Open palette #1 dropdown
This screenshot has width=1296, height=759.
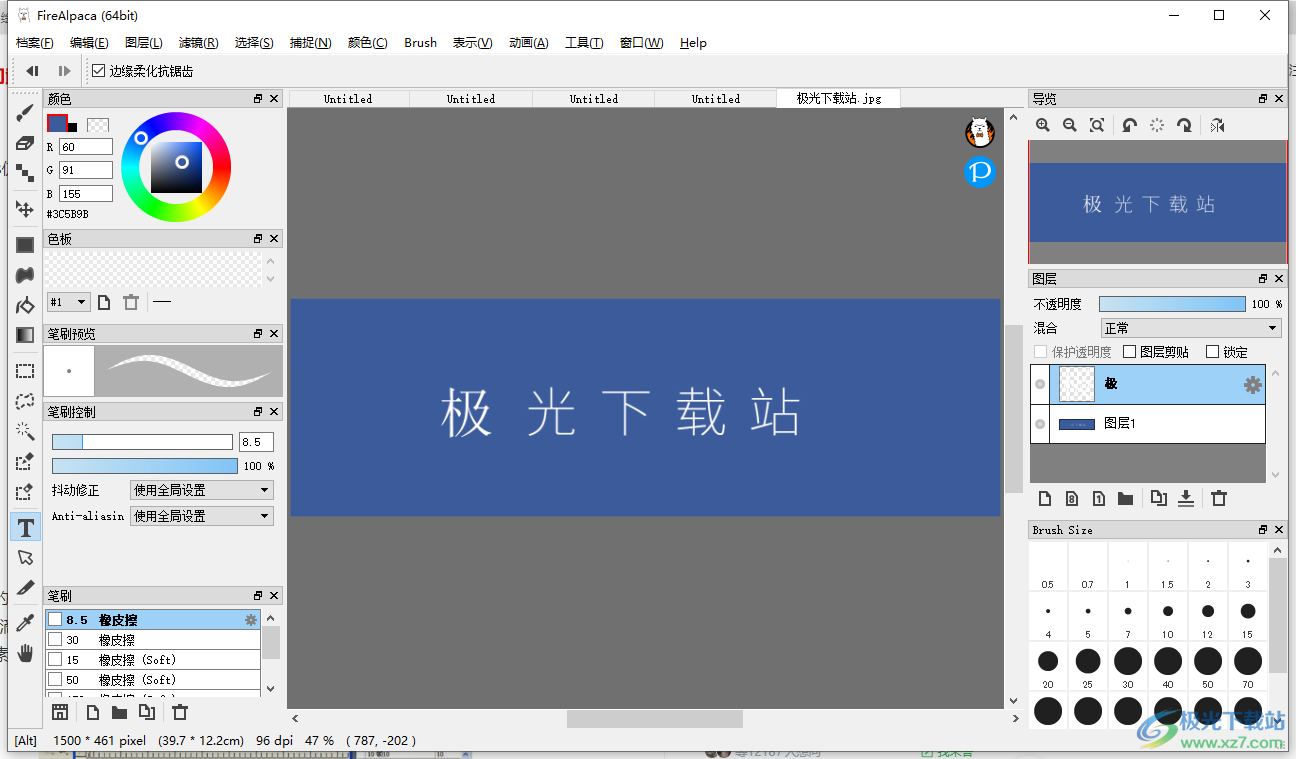tap(69, 302)
